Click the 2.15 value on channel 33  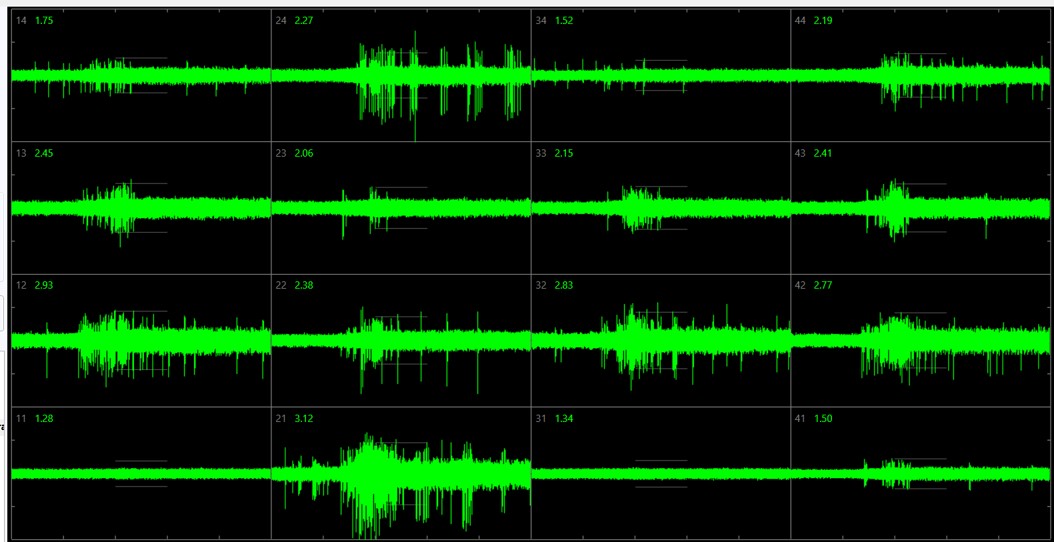564,153
